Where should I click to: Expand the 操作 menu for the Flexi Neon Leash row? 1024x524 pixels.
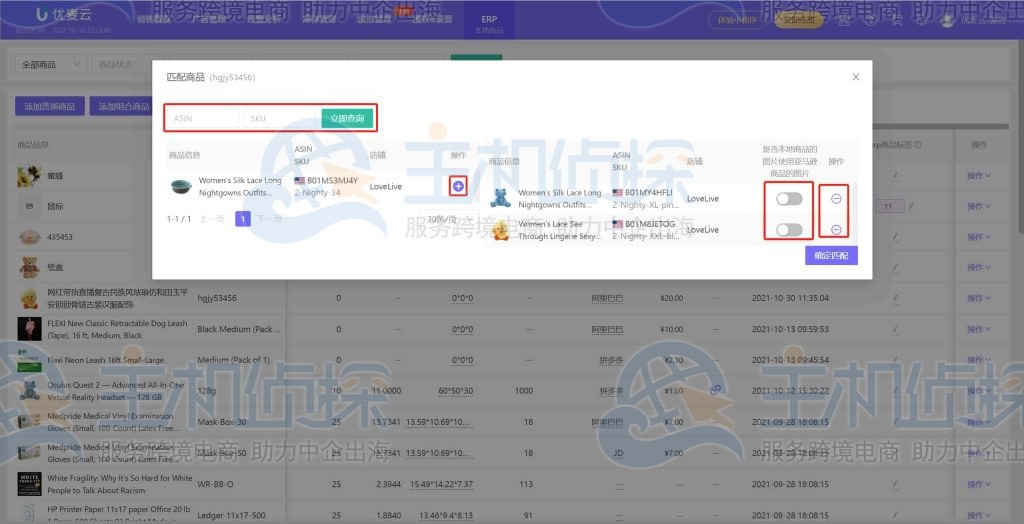[x=978, y=360]
